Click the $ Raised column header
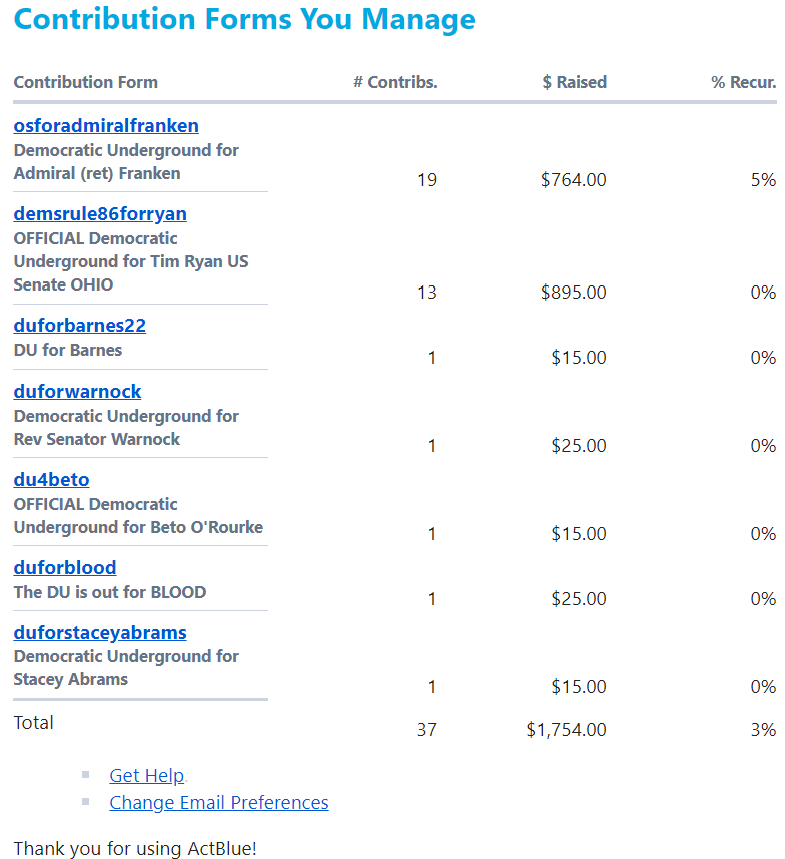 pyautogui.click(x=574, y=83)
